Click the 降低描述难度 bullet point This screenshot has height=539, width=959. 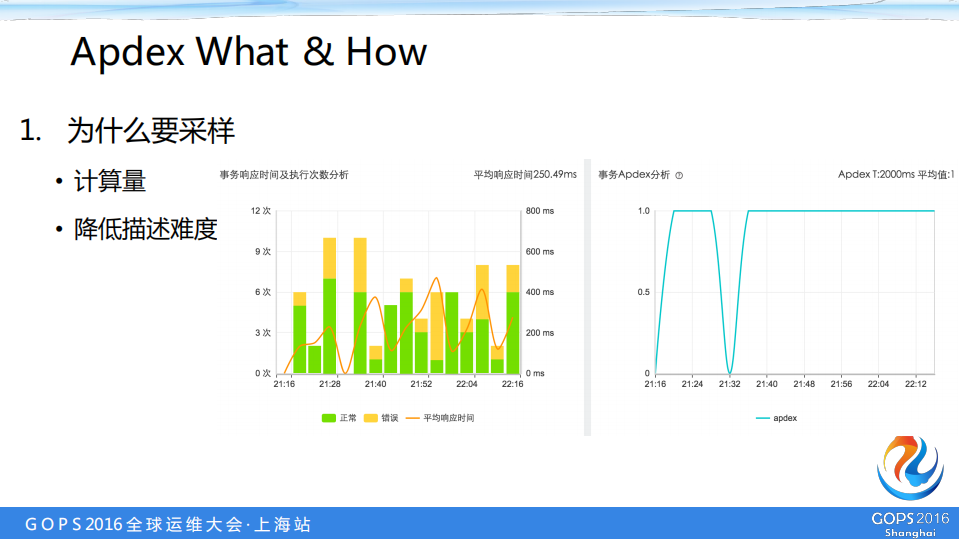(145, 229)
